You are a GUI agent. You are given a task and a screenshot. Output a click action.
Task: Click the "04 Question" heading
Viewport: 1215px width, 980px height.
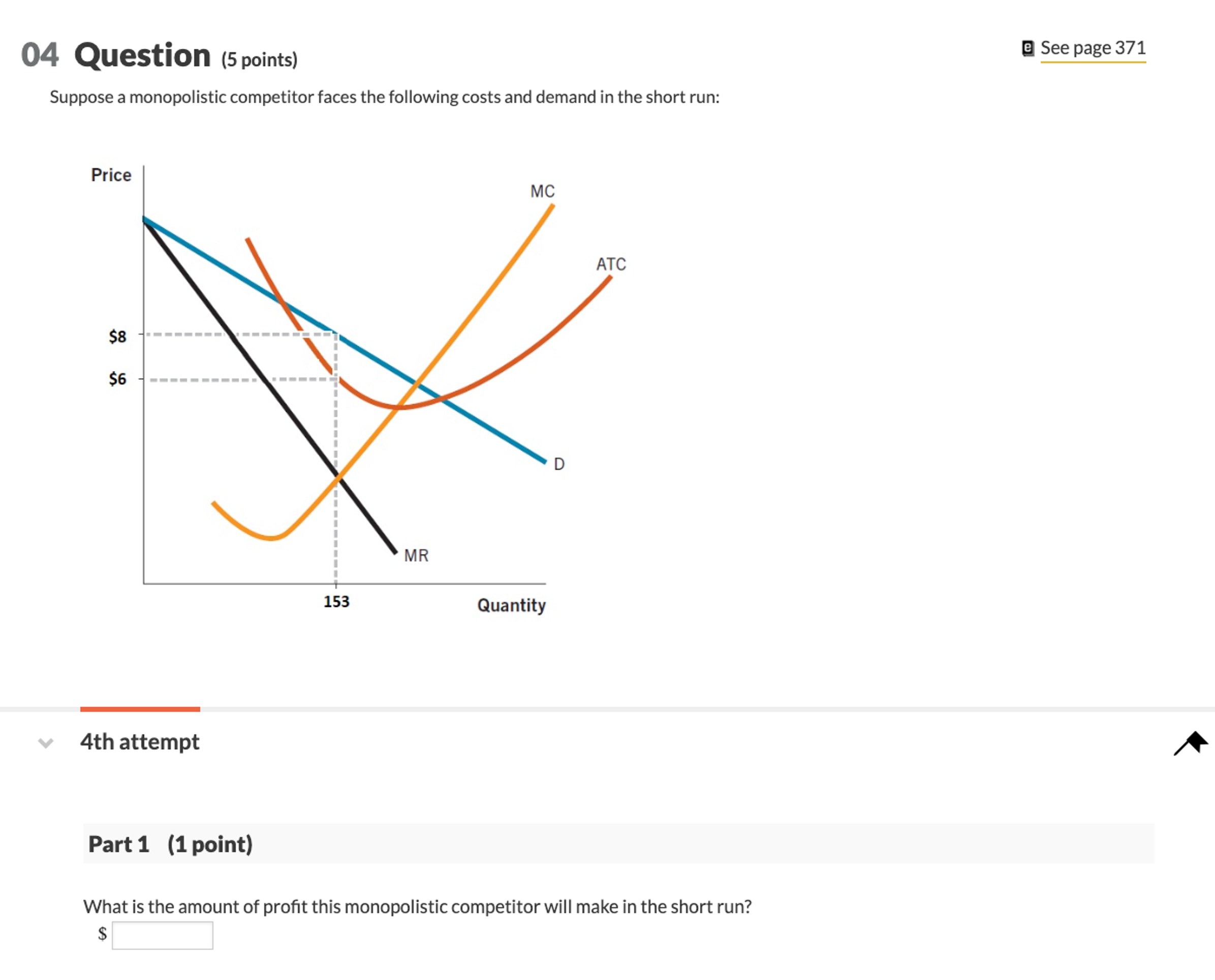[113, 54]
